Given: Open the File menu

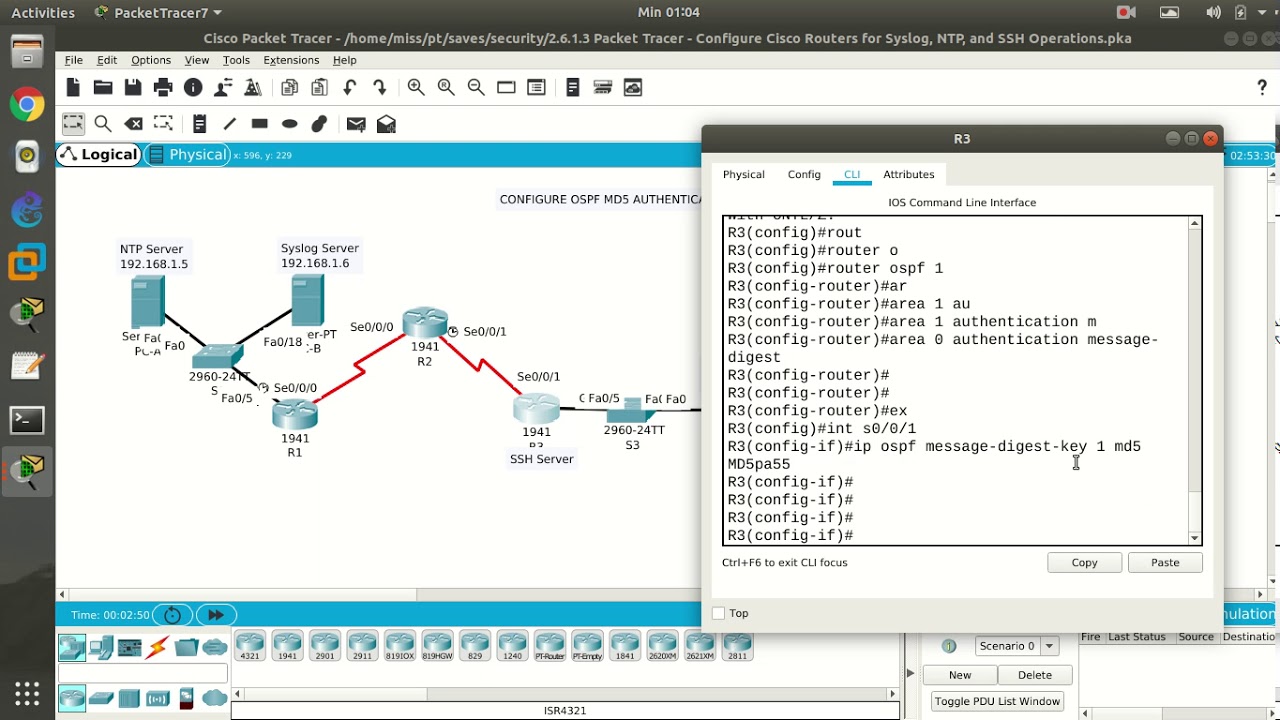Looking at the screenshot, I should point(74,60).
